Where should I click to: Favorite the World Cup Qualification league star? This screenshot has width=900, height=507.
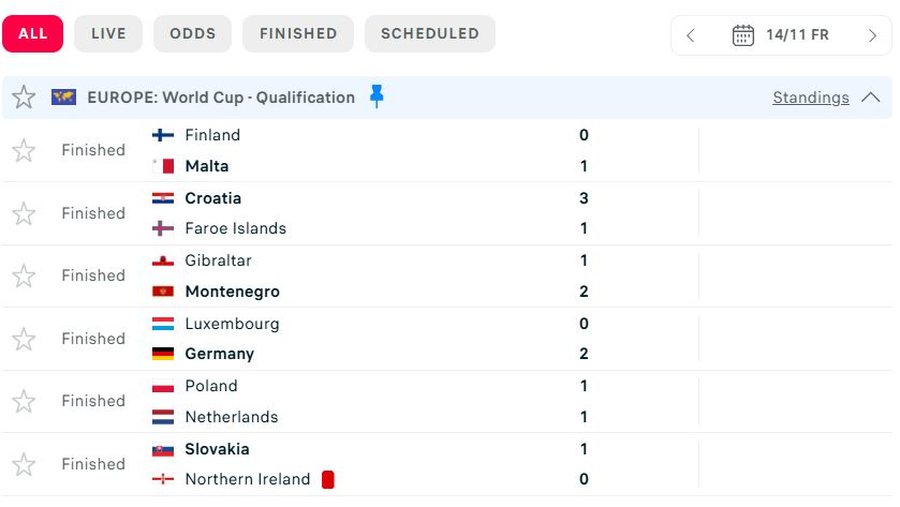click(24, 97)
